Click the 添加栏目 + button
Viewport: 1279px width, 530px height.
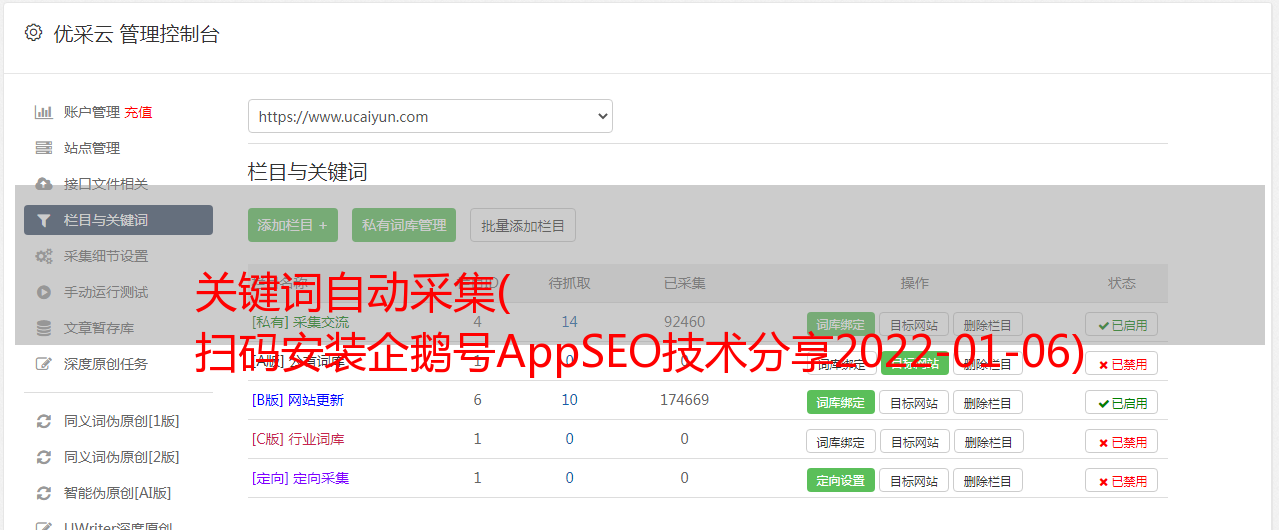pos(293,225)
